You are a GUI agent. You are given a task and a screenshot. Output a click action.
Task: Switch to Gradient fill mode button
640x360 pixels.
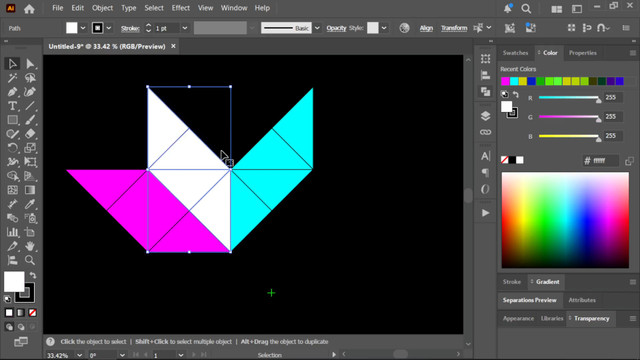[21, 313]
